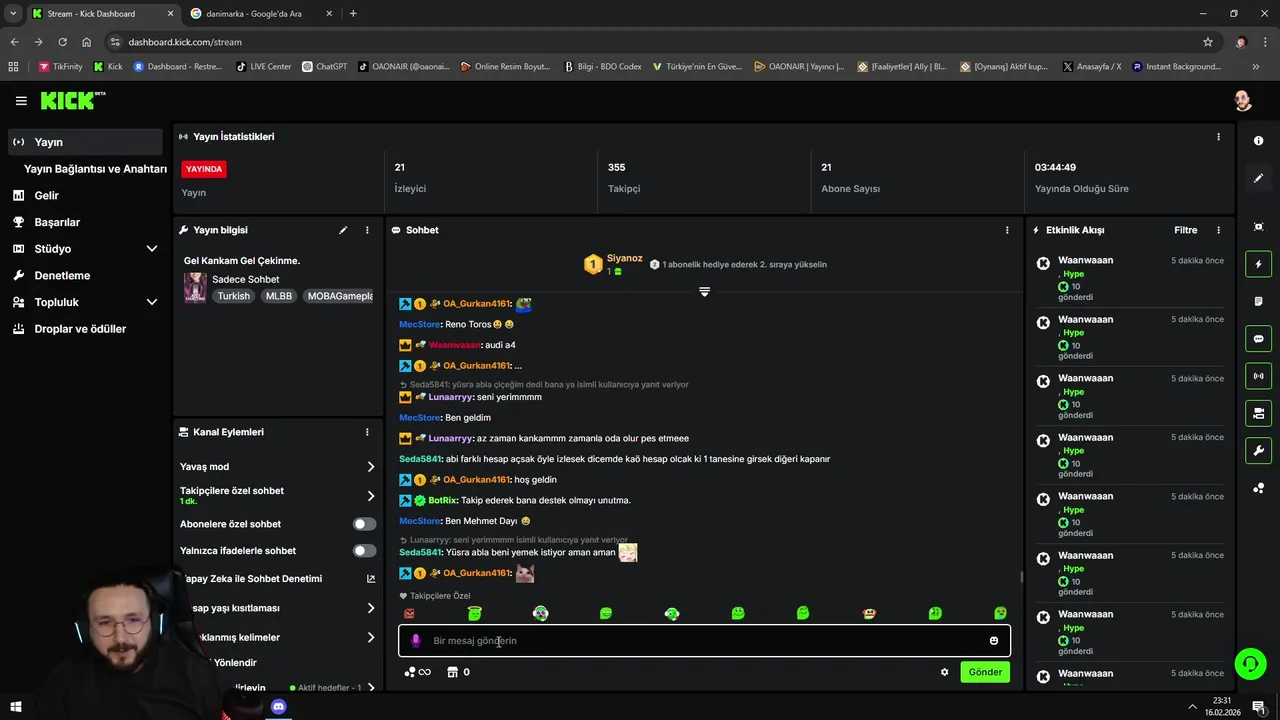This screenshot has height=720, width=1280.
Task: Open the external link icon for Yapay Zeka ile Sohbet Denetimi
Action: (370, 579)
